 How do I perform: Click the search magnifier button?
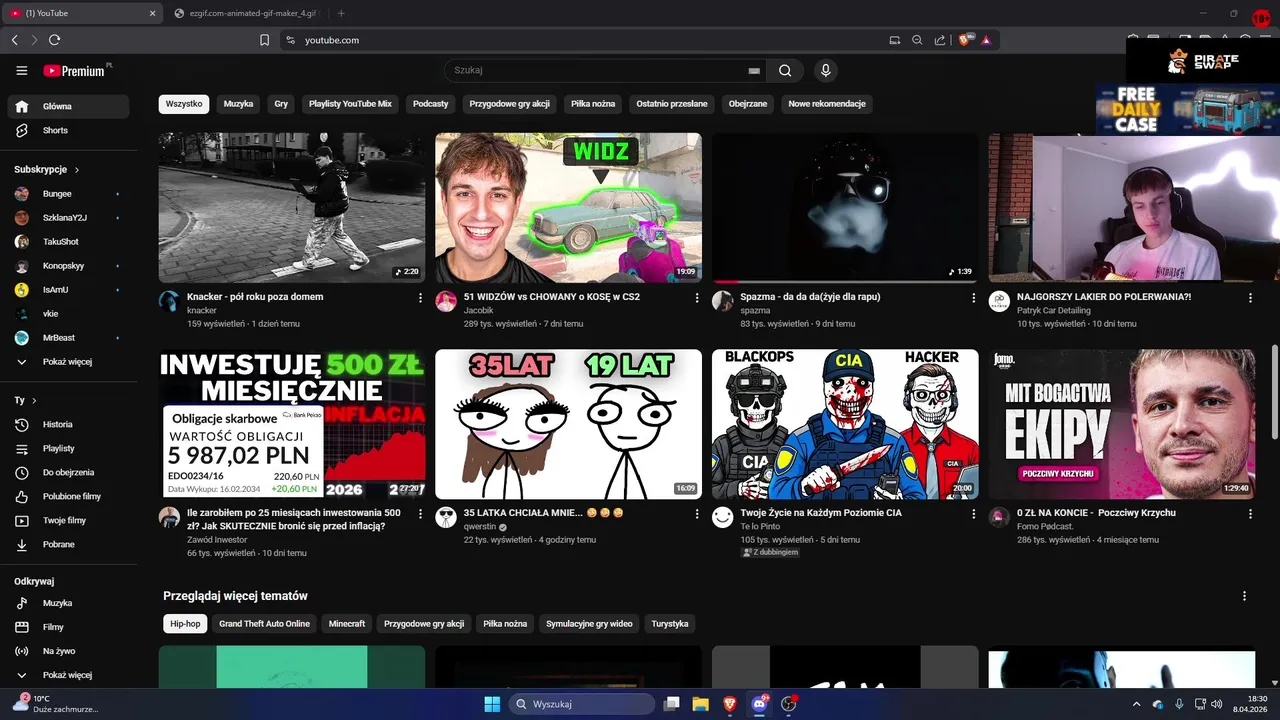point(785,71)
